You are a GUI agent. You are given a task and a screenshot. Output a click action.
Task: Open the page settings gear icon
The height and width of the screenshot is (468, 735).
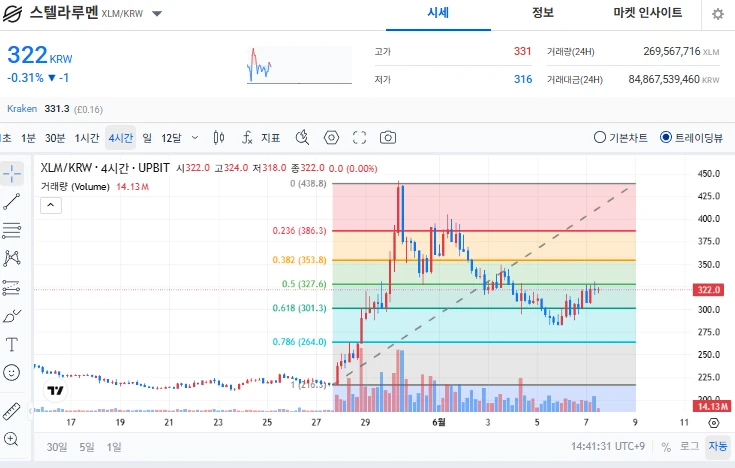pos(718,14)
